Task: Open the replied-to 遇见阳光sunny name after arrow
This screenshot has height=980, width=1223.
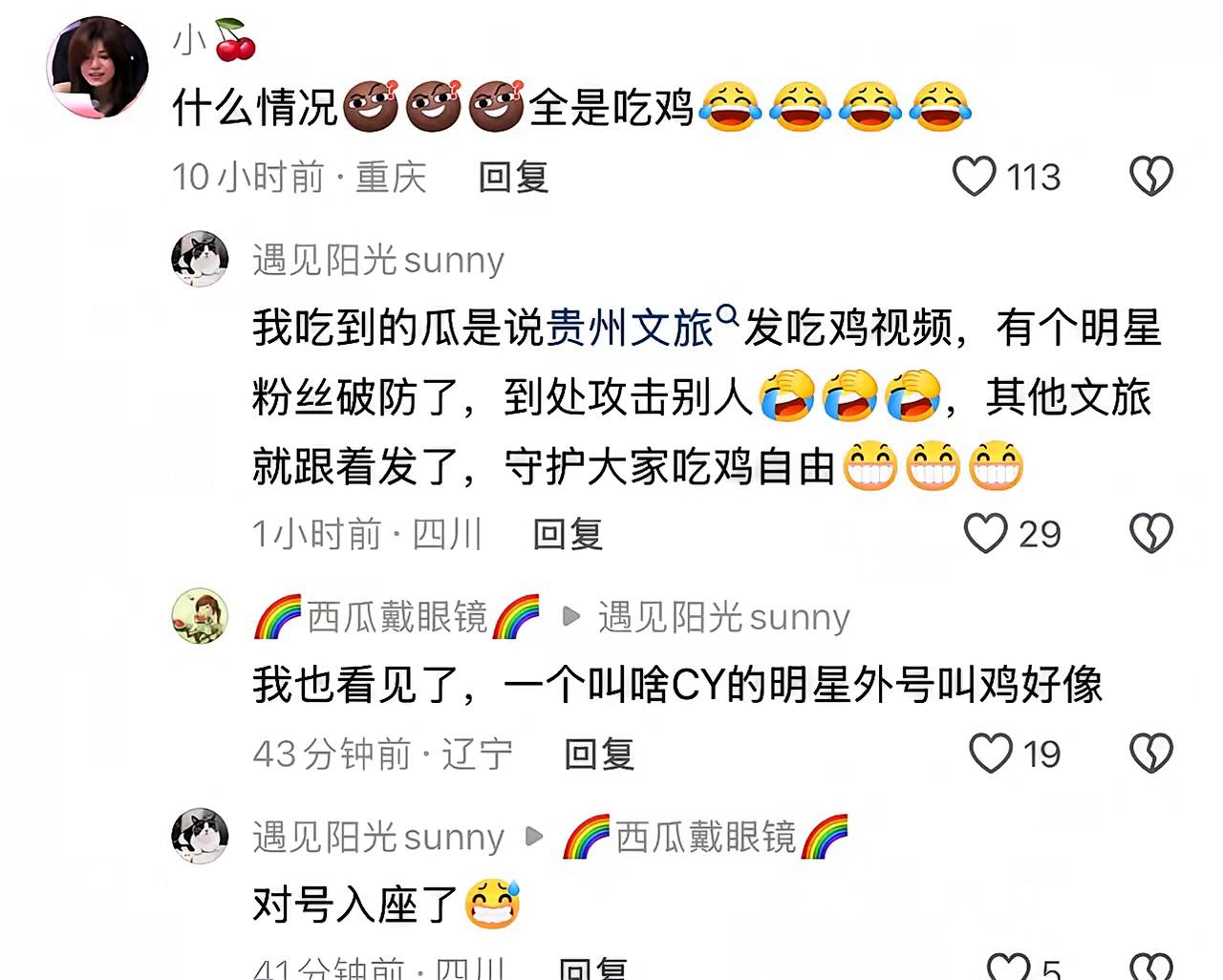Action: [x=723, y=617]
